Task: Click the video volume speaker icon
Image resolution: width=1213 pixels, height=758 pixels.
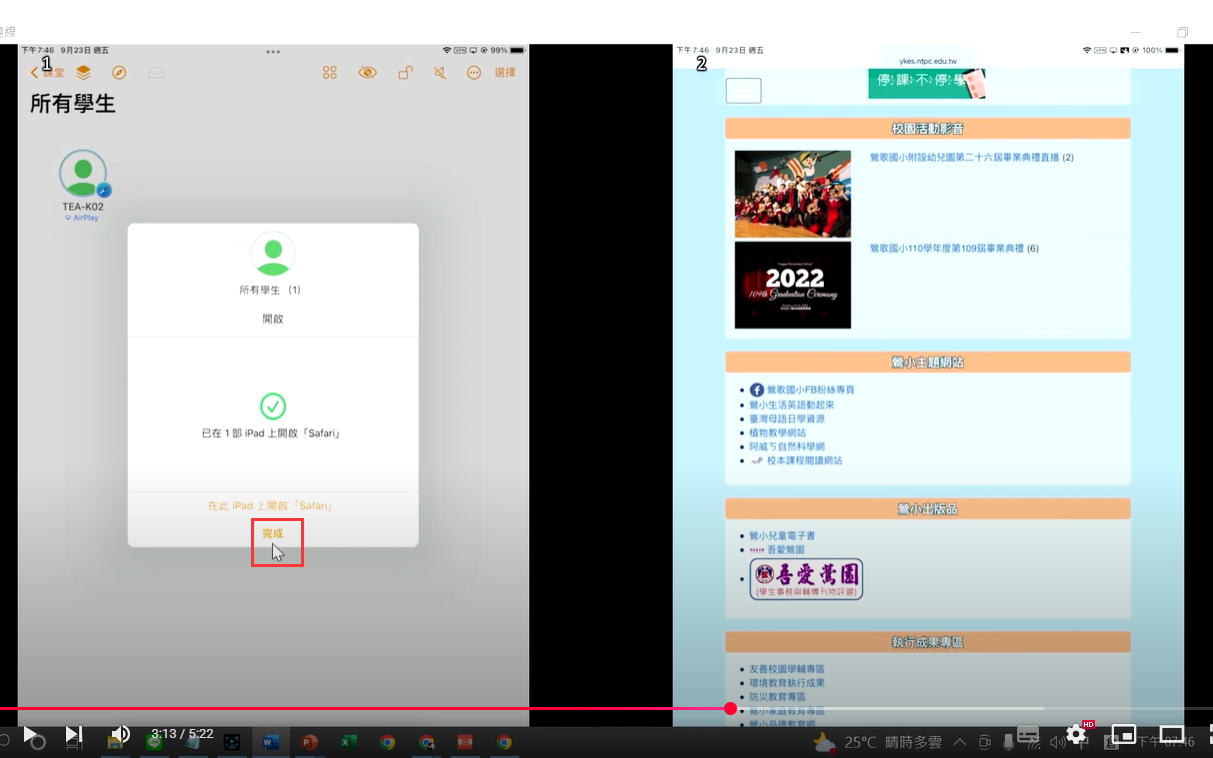Action: point(120,735)
